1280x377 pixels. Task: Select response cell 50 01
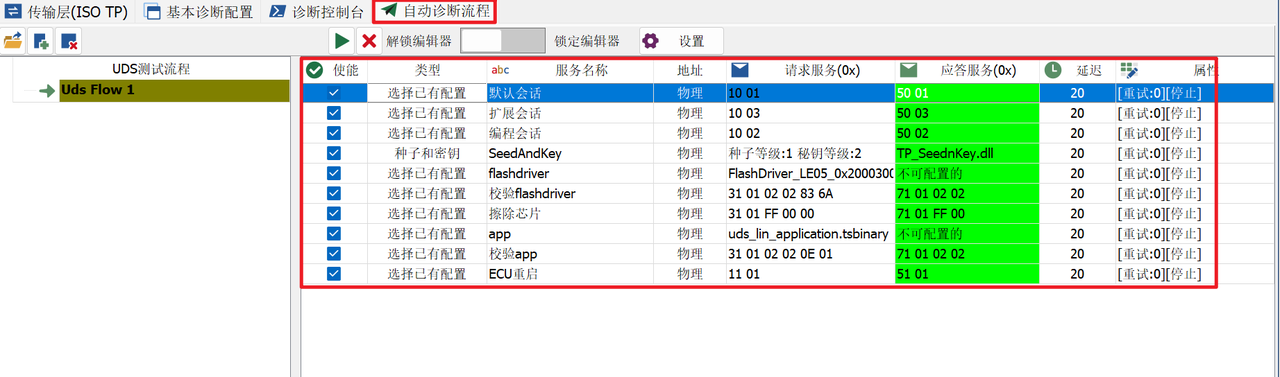click(967, 93)
